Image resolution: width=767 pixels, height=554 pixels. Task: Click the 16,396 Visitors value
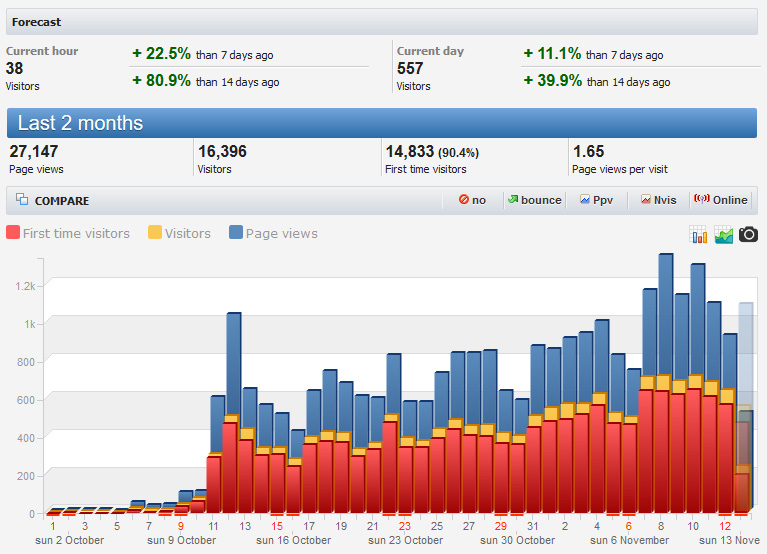pyautogui.click(x=222, y=152)
